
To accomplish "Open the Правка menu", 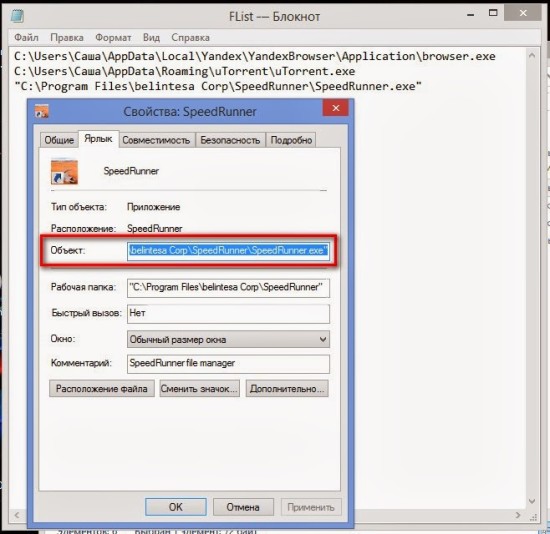I will click(67, 38).
